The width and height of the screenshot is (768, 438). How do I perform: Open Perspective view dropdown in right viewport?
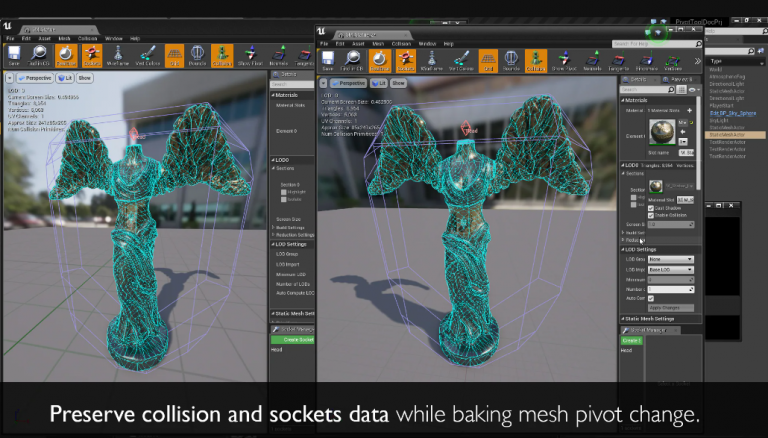349,83
